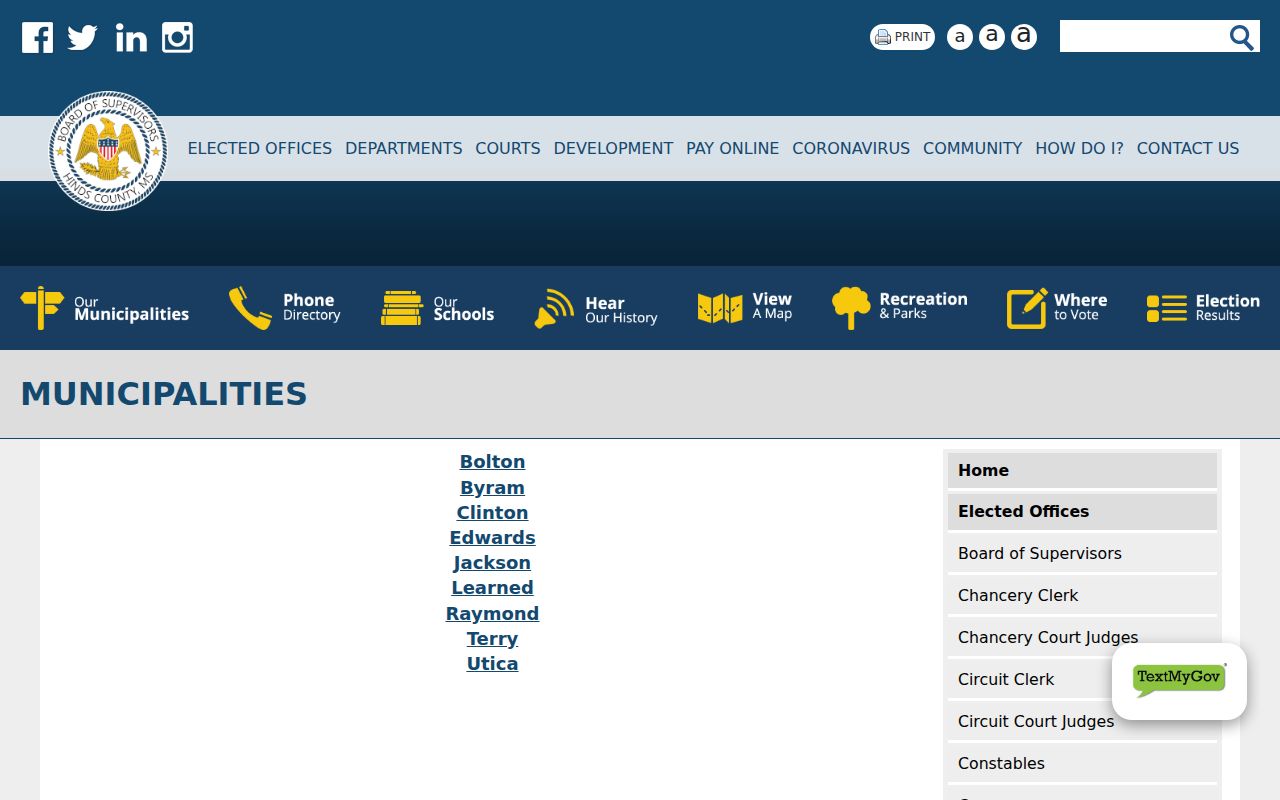Open the Bolton municipality link
This screenshot has width=1280, height=800.
pyautogui.click(x=492, y=462)
